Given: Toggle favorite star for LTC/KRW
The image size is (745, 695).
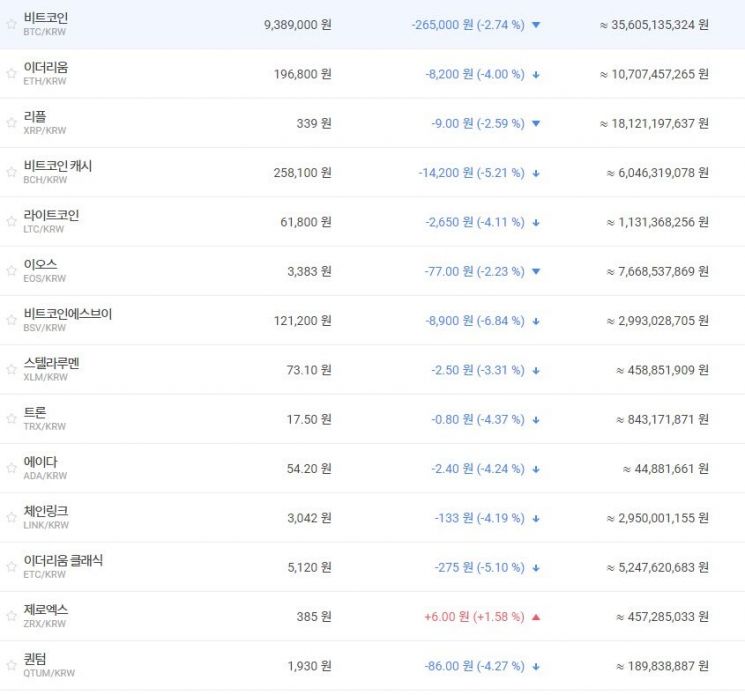Looking at the screenshot, I should (x=11, y=222).
